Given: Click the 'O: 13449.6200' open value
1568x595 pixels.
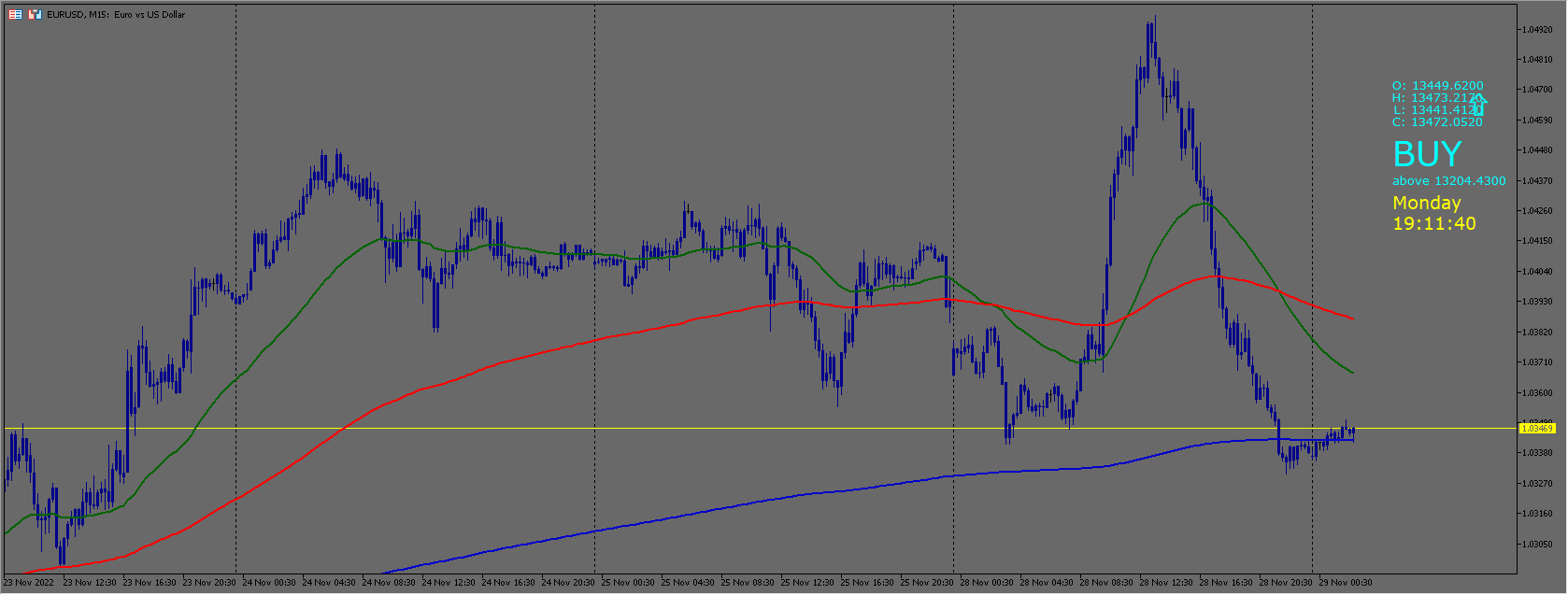Looking at the screenshot, I should (1437, 86).
